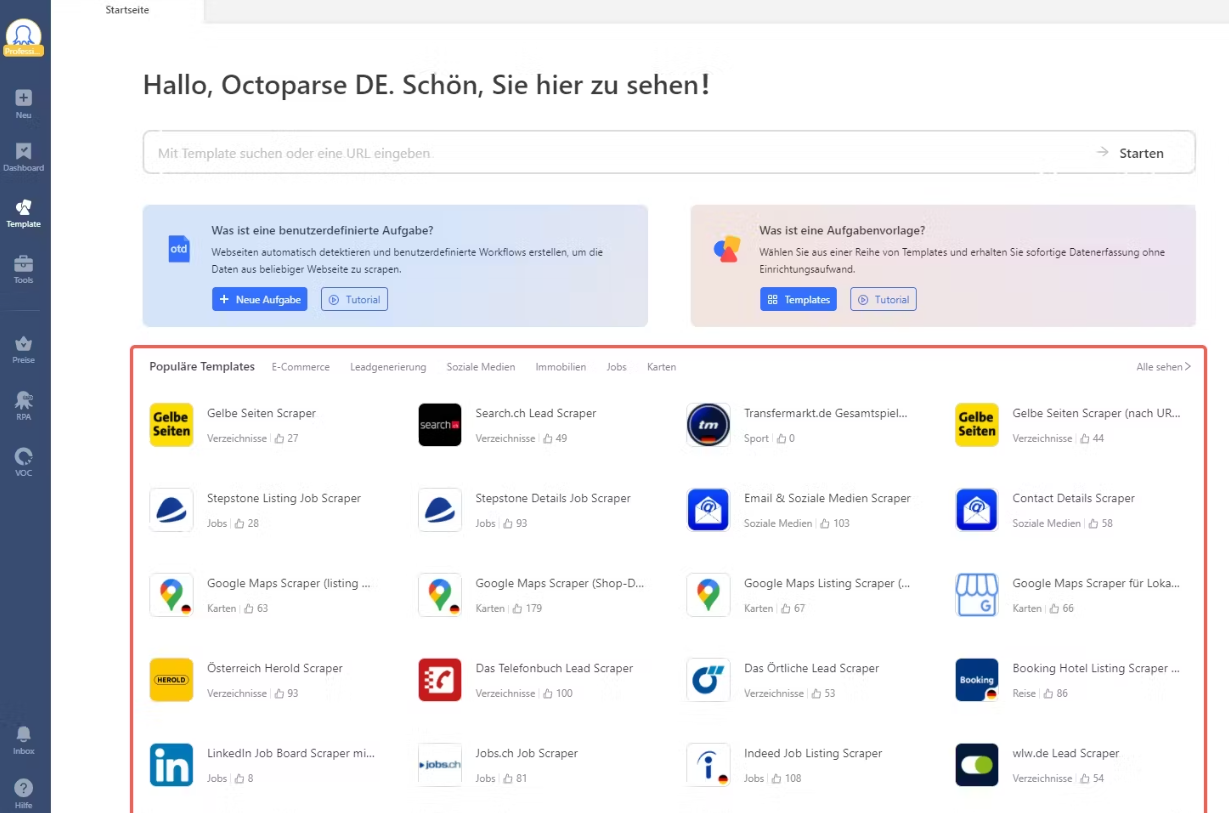Select the Soziale Medien category tab

coord(481,367)
